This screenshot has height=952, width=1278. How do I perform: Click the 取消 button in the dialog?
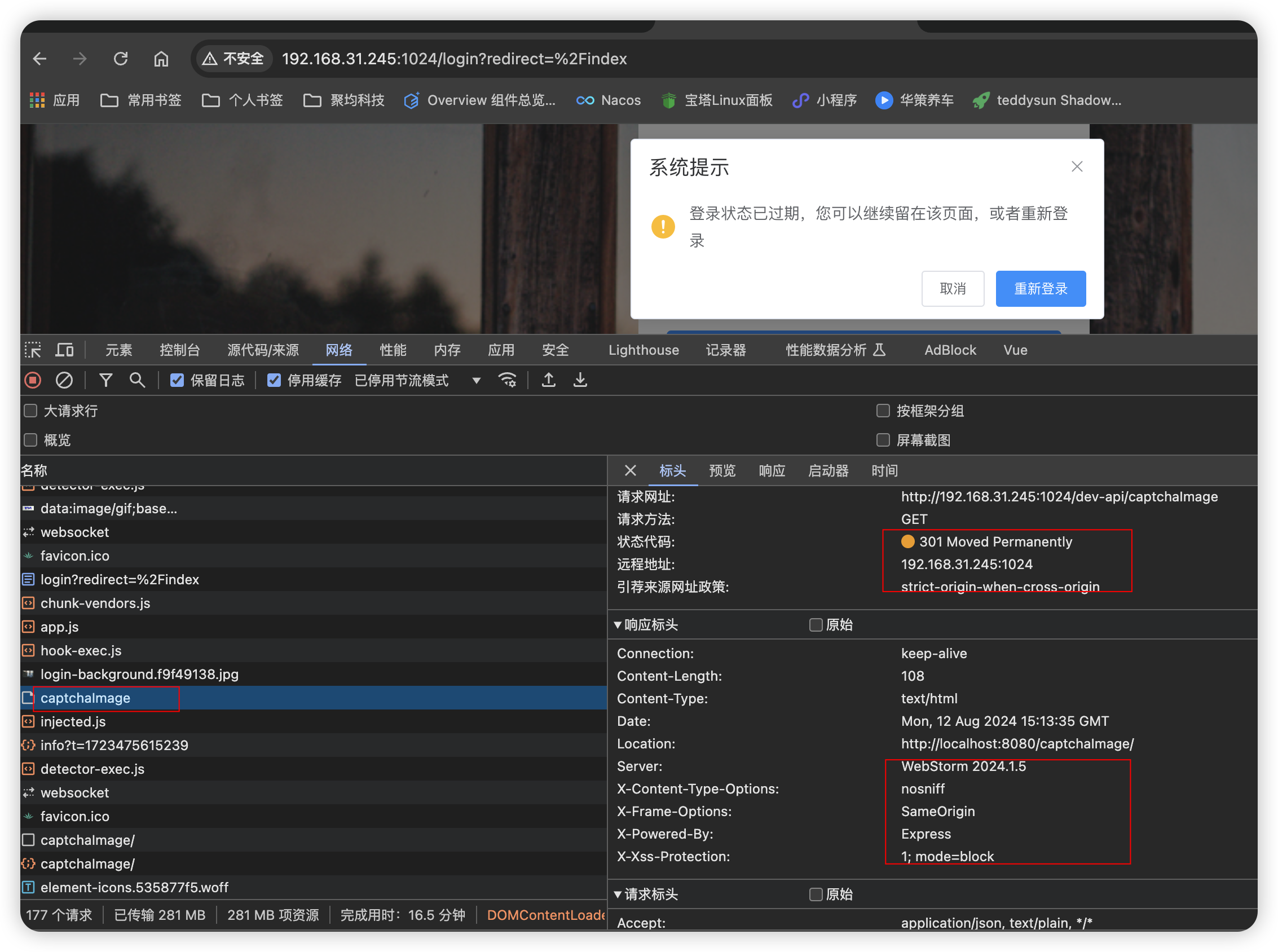tap(953, 289)
